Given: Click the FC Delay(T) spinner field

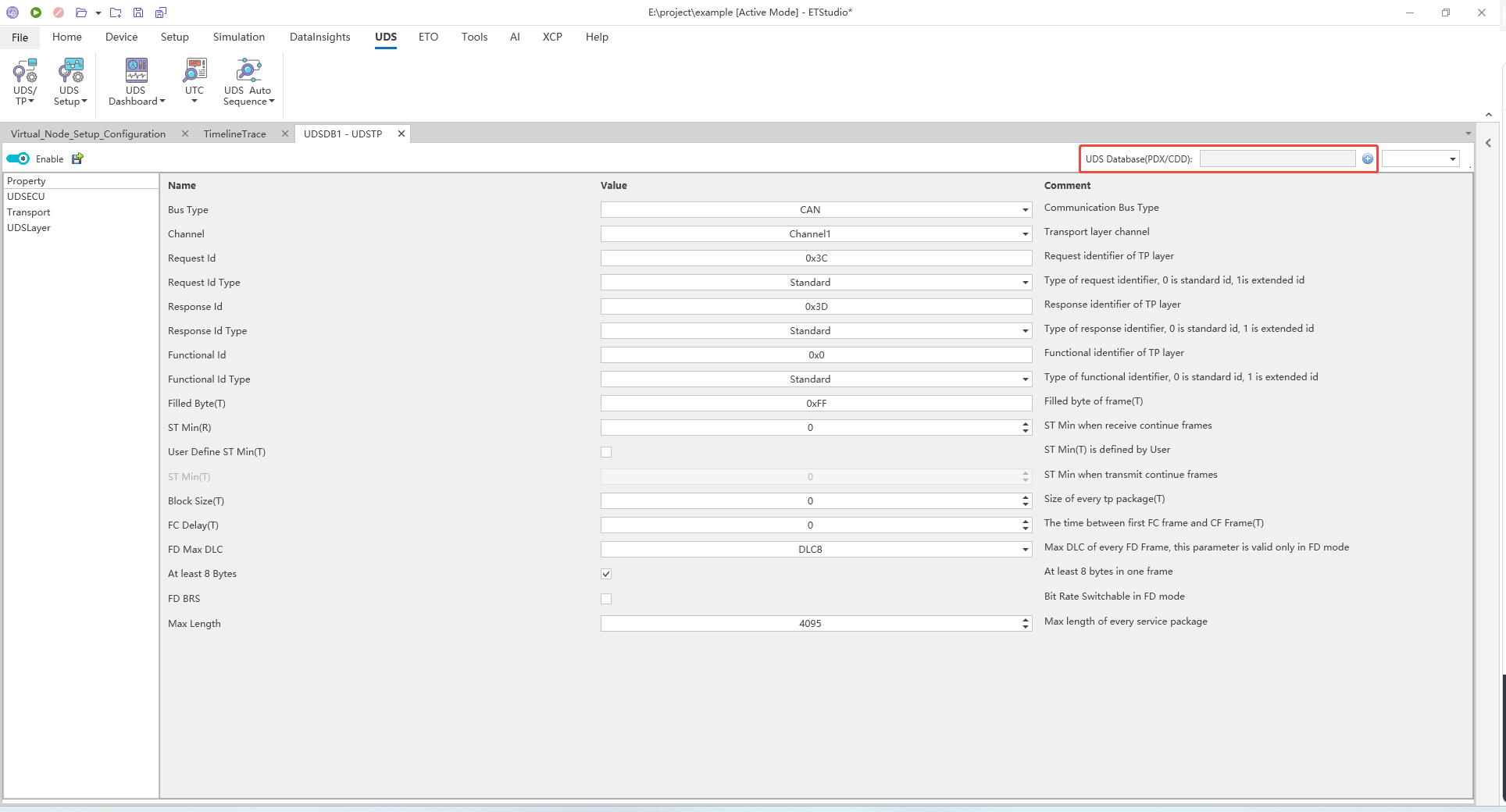Looking at the screenshot, I should pos(816,525).
